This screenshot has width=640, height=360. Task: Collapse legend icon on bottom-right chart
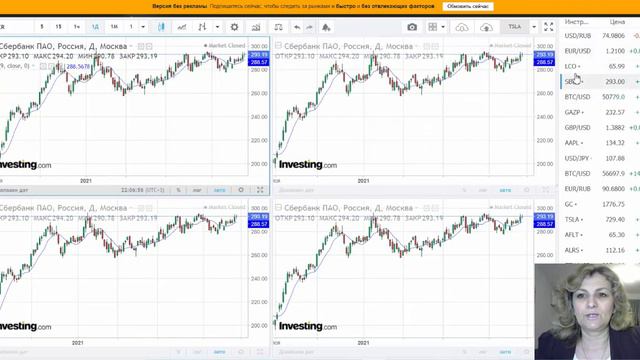point(278,207)
